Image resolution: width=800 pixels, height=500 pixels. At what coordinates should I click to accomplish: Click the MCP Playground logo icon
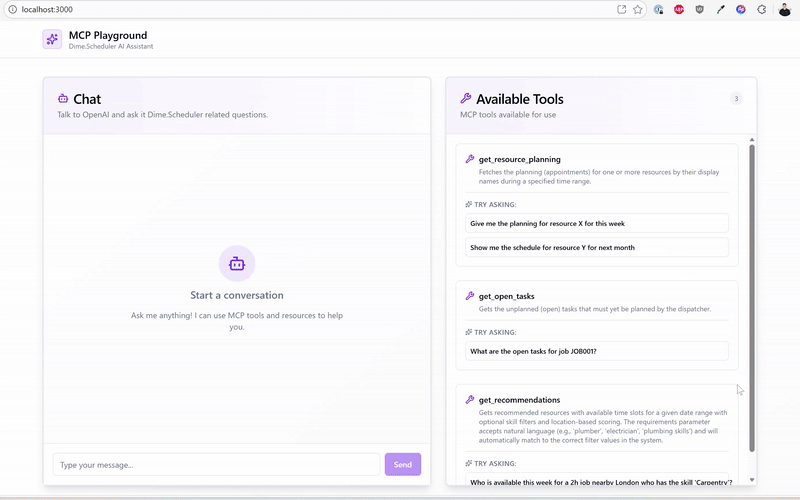tap(52, 39)
